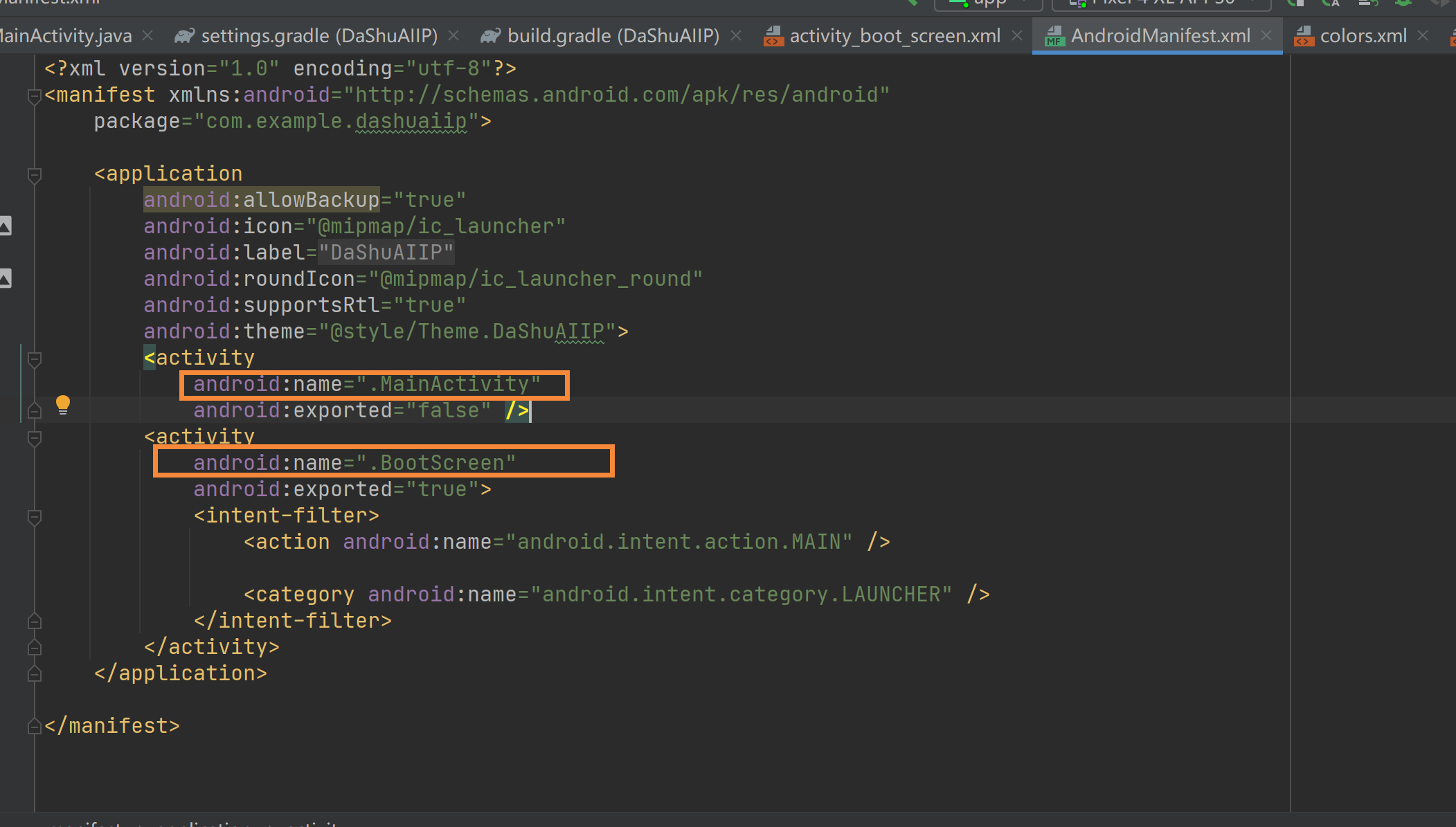This screenshot has height=827, width=1456.
Task: Click the "@style/Theme.DaShuAIIP" theme value
Action: click(x=467, y=331)
